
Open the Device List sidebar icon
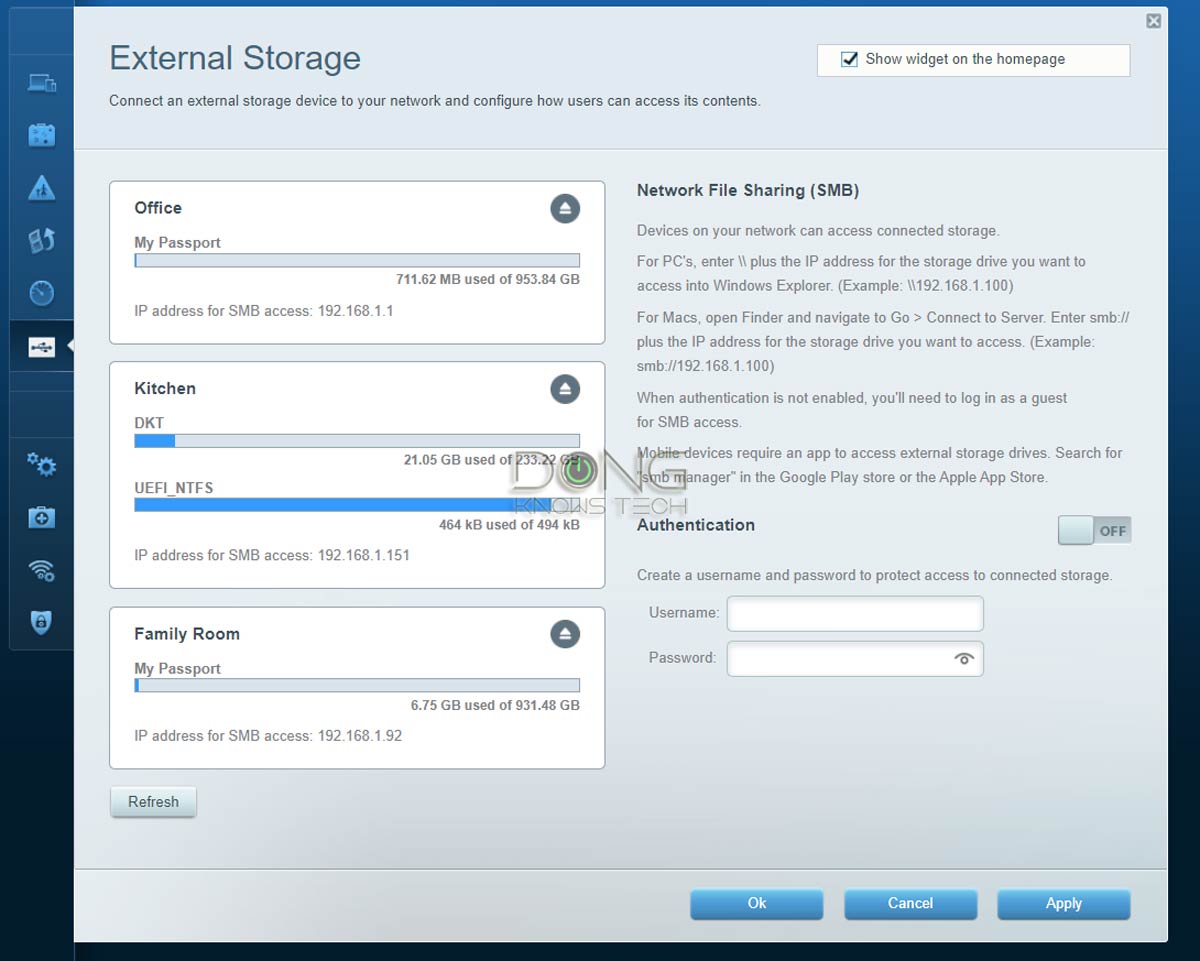(x=41, y=83)
